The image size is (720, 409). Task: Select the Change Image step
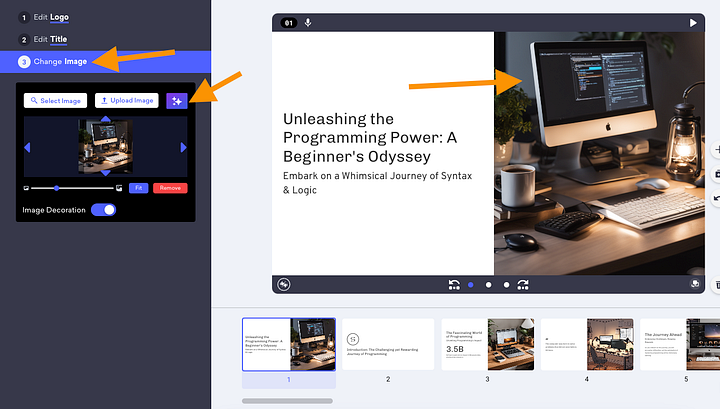click(105, 62)
